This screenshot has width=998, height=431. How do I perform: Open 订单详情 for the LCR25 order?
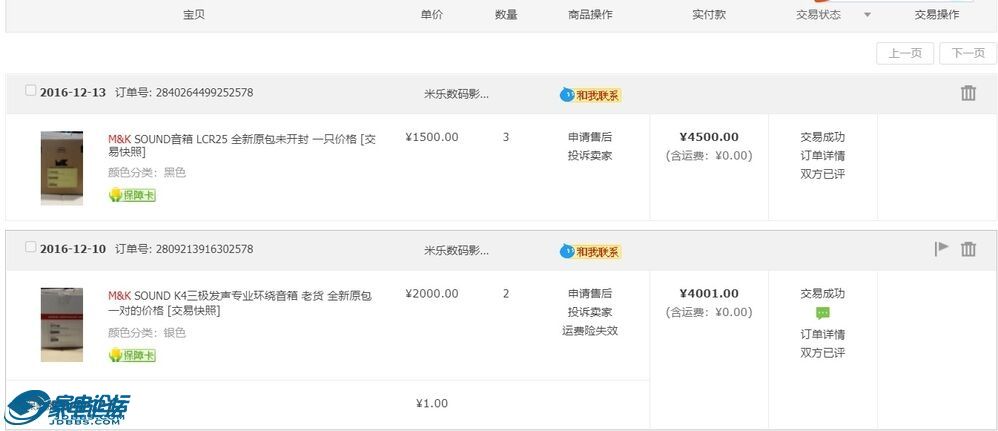click(x=822, y=155)
